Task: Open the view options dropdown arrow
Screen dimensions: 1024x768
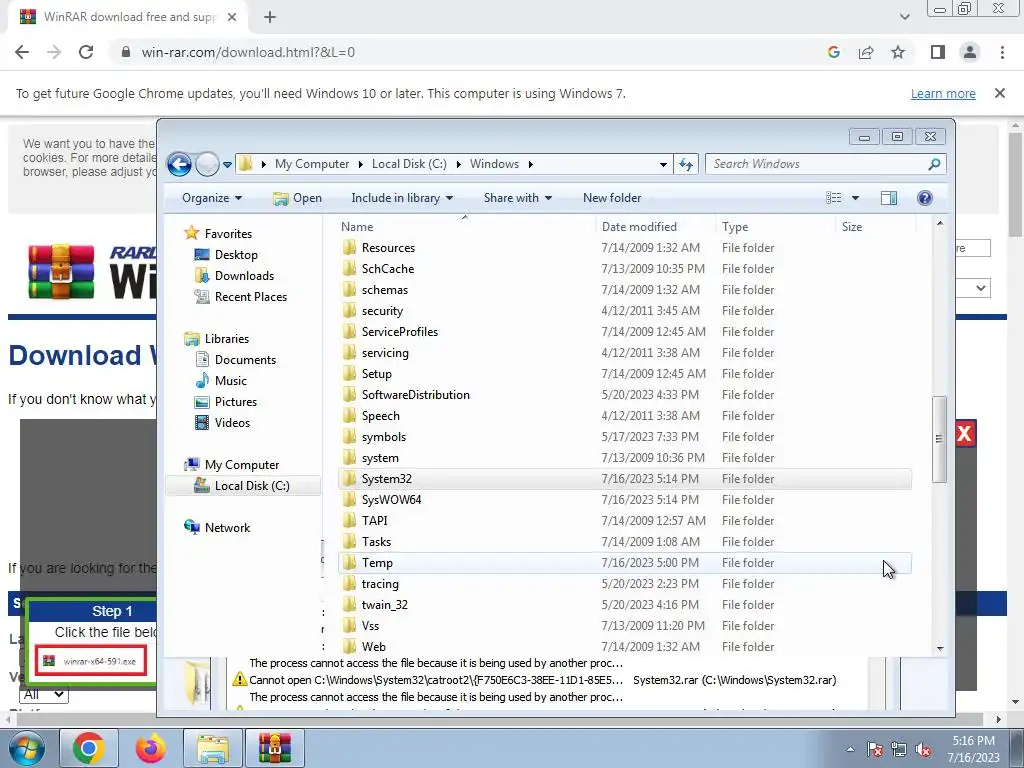Action: click(x=855, y=198)
